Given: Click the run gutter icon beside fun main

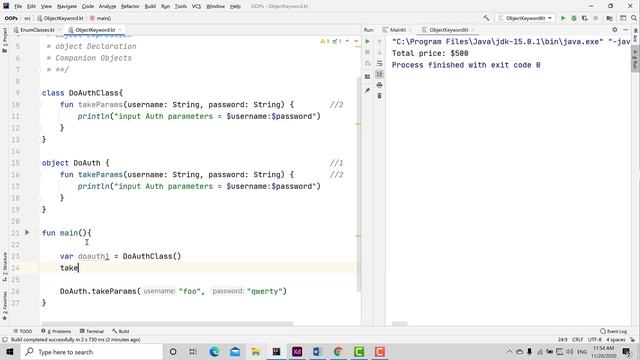Looking at the screenshot, I should coord(27,232).
